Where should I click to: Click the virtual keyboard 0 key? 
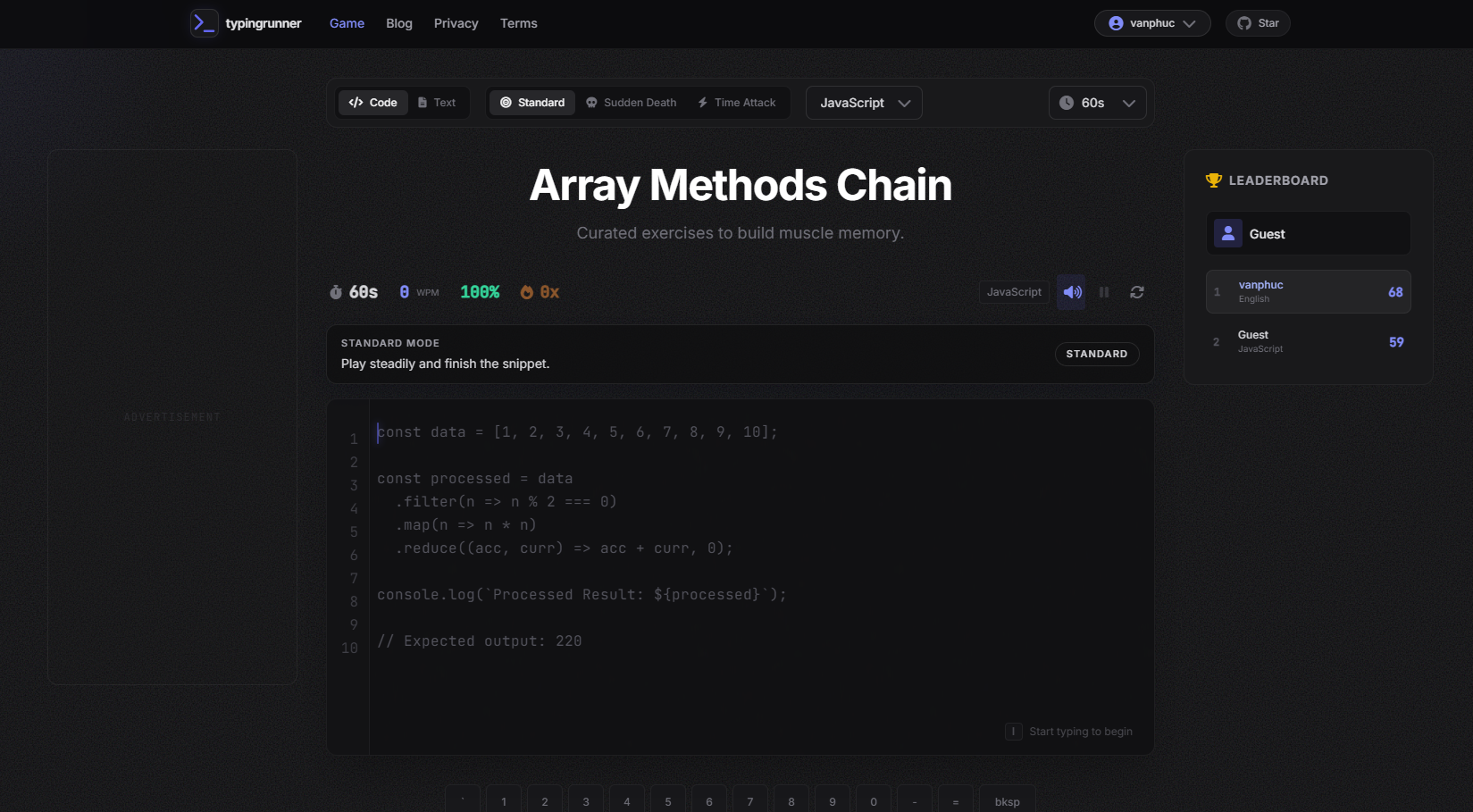(x=874, y=800)
